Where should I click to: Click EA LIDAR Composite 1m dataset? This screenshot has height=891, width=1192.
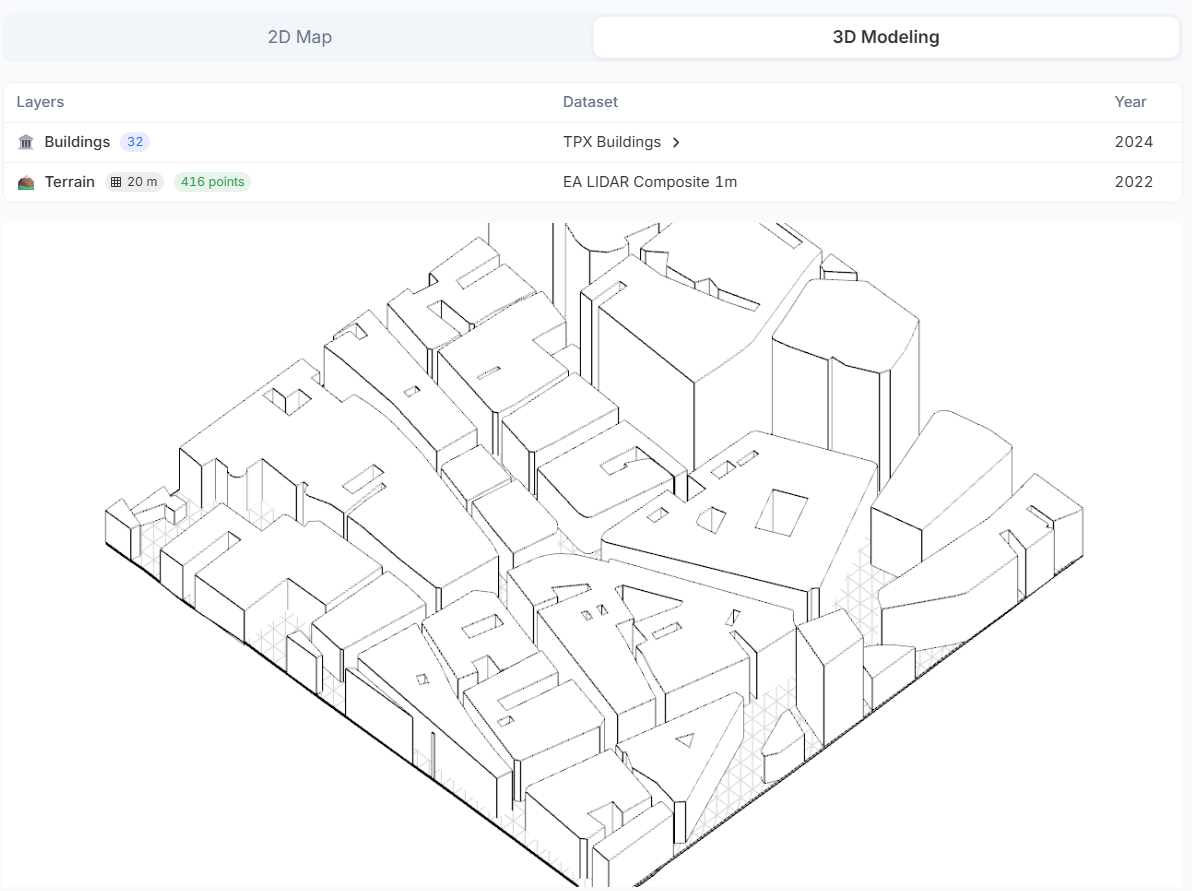pos(650,182)
